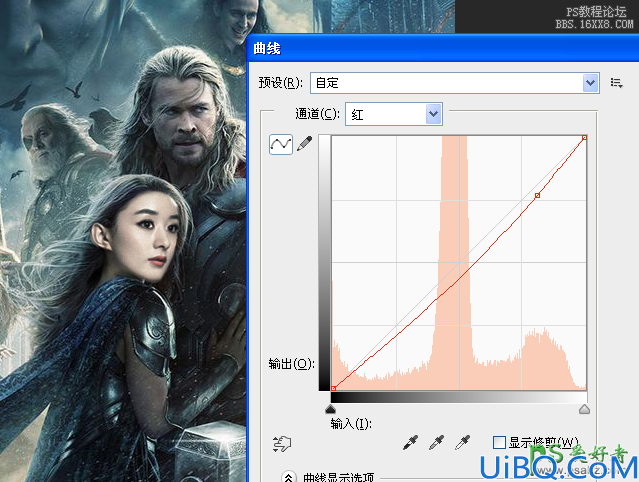Click the 通道(C) label
This screenshot has width=639, height=482.
[317, 114]
